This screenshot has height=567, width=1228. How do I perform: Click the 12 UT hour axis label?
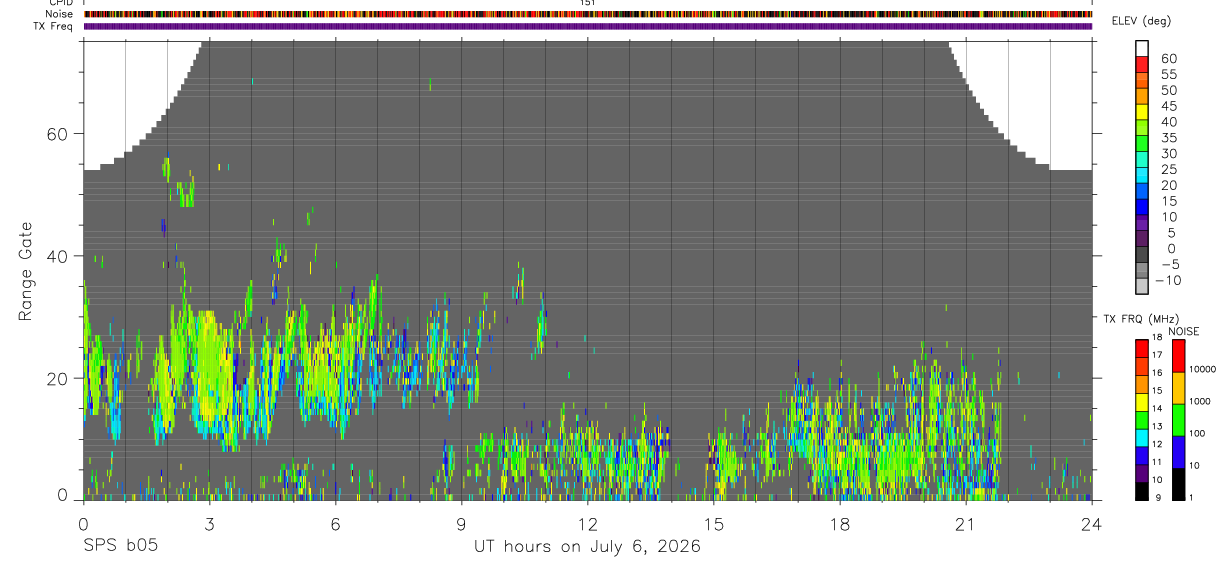click(x=587, y=524)
